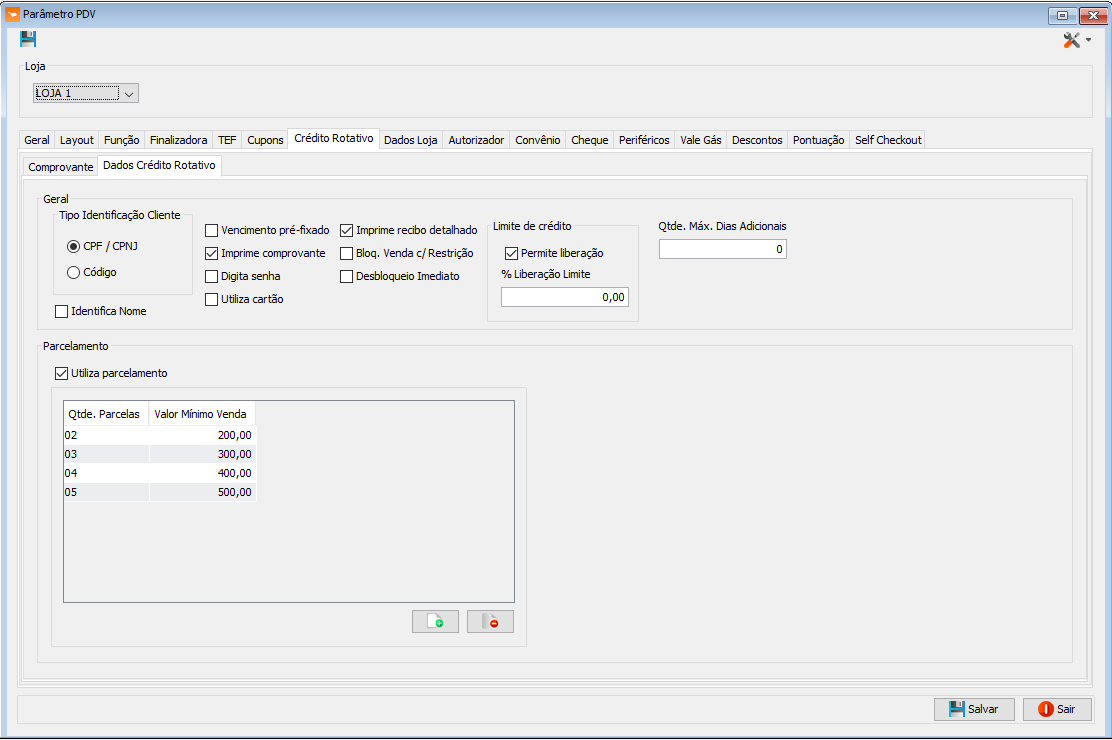Image resolution: width=1112 pixels, height=740 pixels.
Task: Click the restore window button
Action: [x=1062, y=15]
